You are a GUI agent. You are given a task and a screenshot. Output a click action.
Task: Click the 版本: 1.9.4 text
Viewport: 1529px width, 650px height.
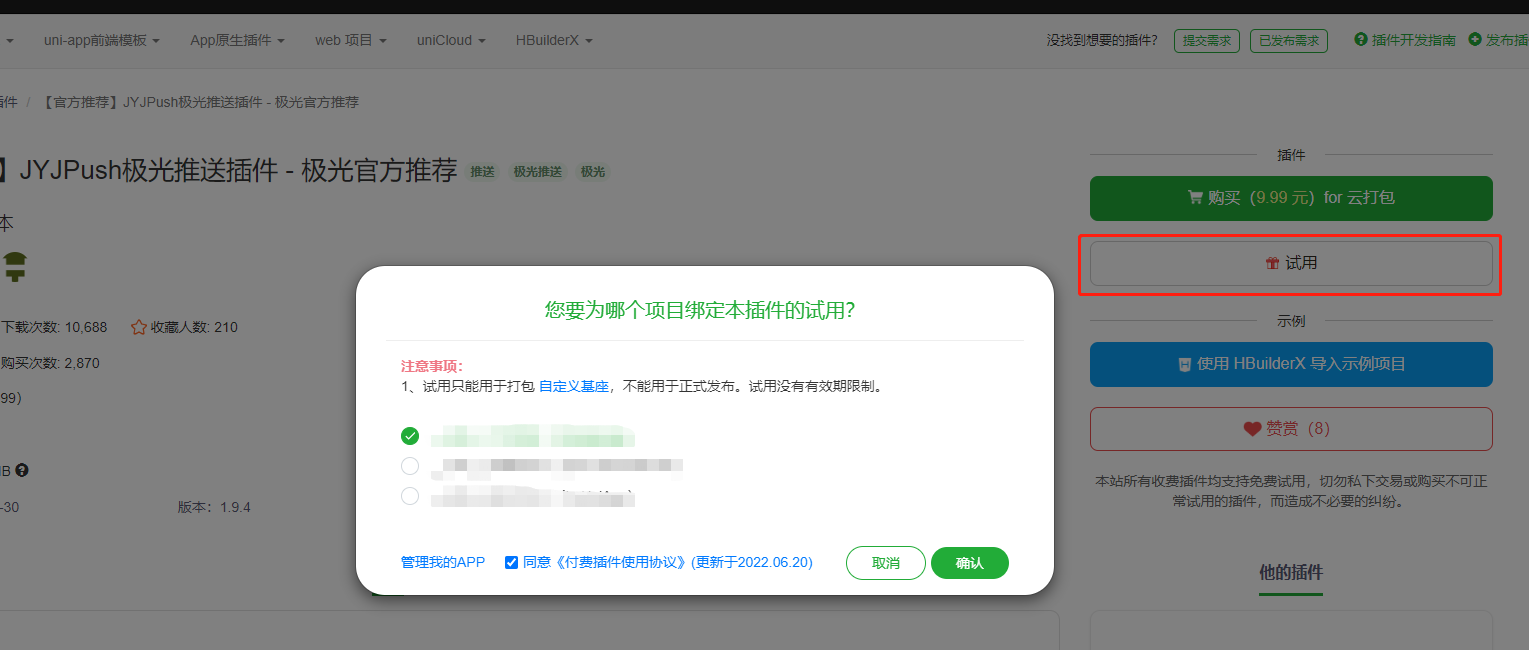(214, 507)
